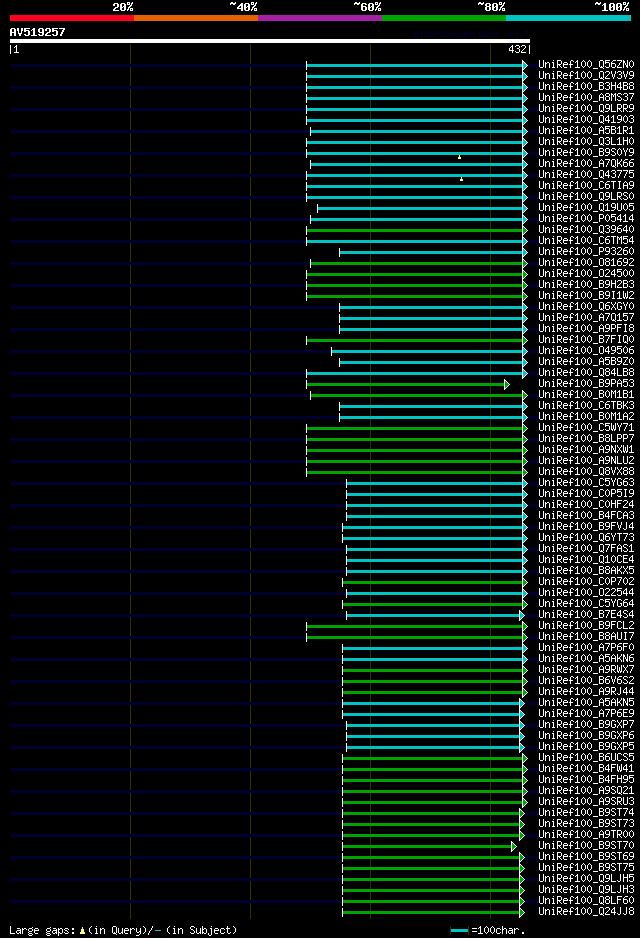Click the cyan bar for UniRef100_Q6YT73
The width and height of the screenshot is (640, 938).
[432, 538]
